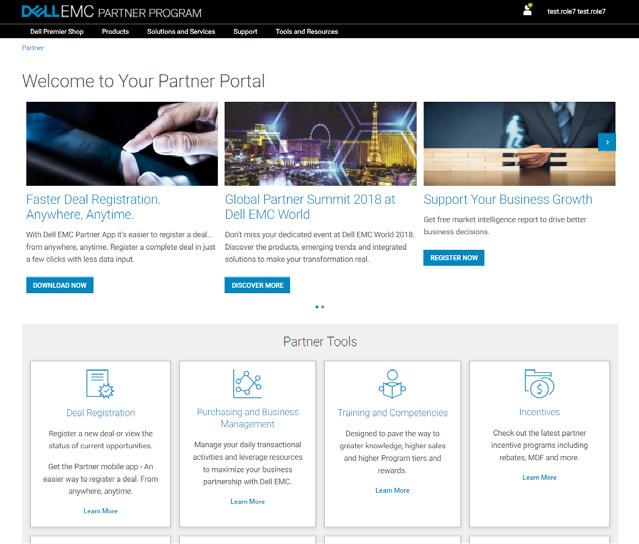The width and height of the screenshot is (639, 544).
Task: Open the Support menu
Action: coord(245,31)
